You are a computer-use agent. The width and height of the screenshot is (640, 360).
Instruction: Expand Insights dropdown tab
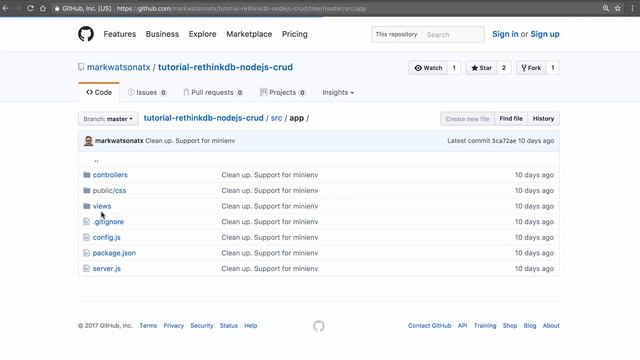(338, 92)
